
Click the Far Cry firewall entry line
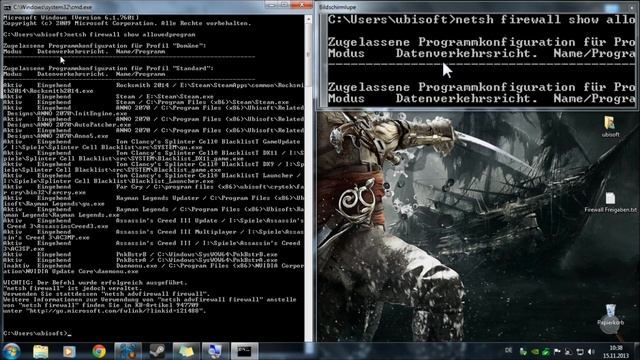pyautogui.click(x=153, y=189)
